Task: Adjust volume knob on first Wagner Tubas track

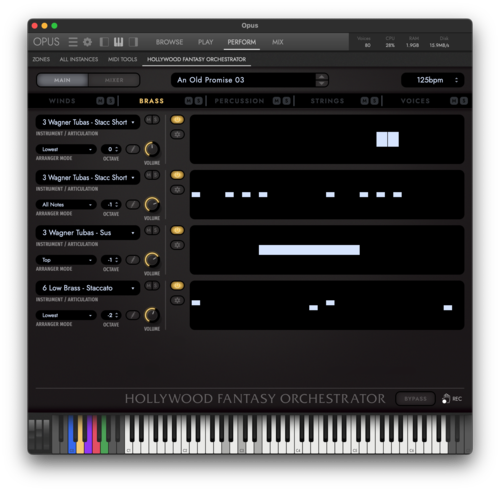Action: coord(152,149)
